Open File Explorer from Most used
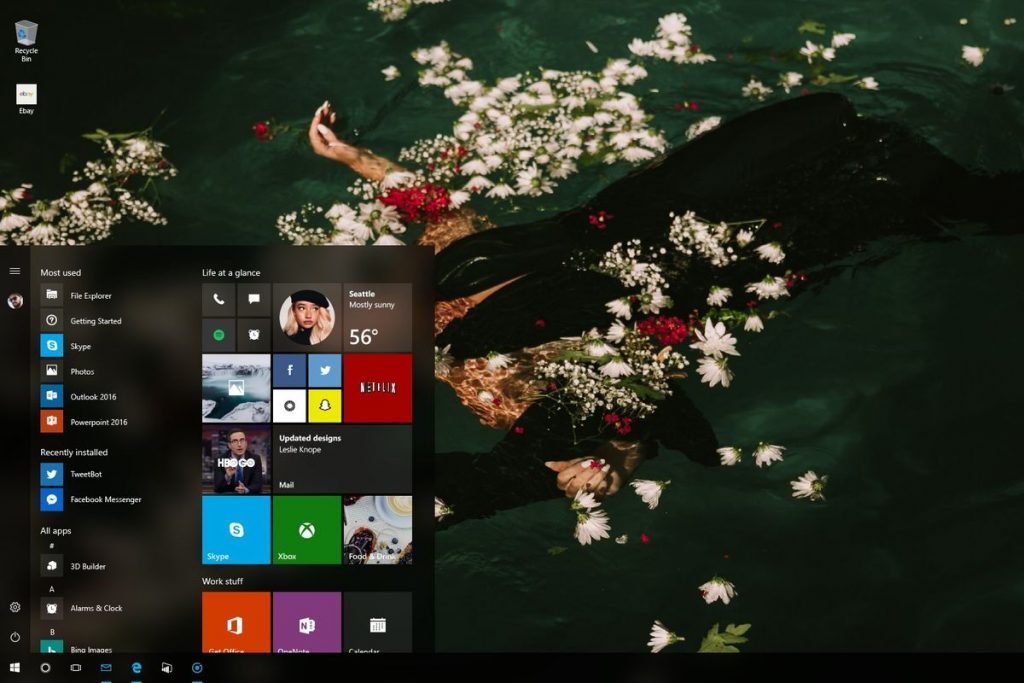Viewport: 1024px width, 683px height. (90, 296)
